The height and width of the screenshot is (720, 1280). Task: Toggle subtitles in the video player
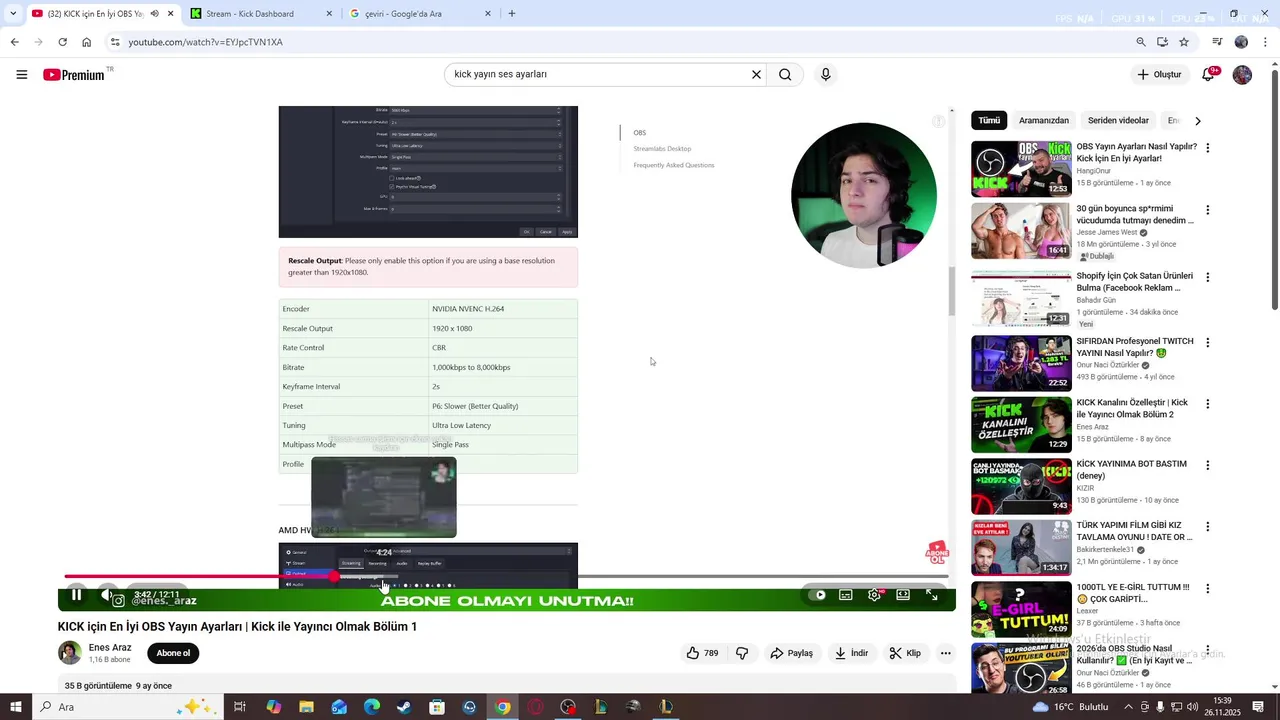click(846, 595)
